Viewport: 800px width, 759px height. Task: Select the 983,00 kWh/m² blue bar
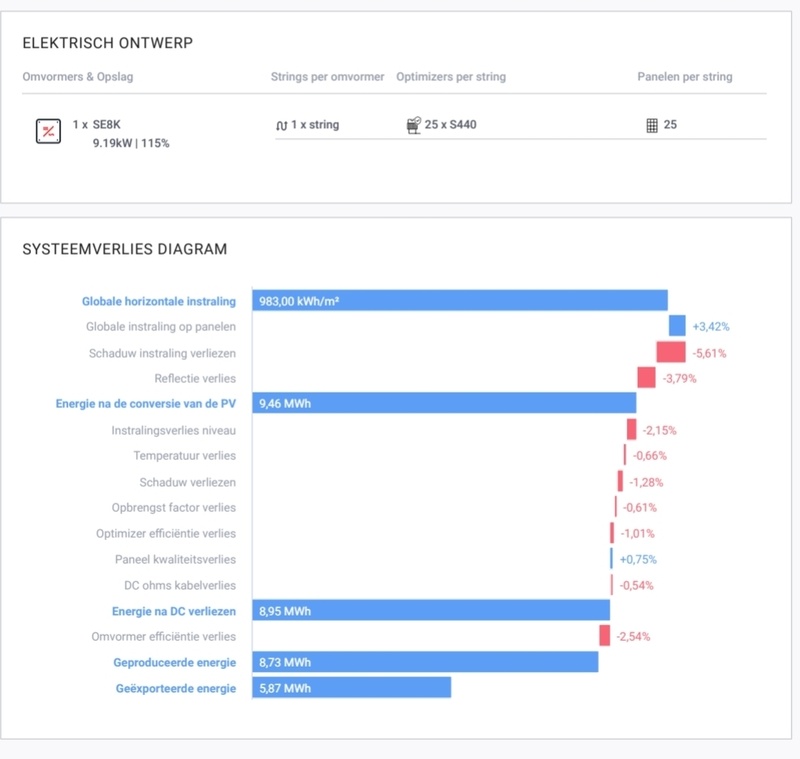tap(459, 300)
